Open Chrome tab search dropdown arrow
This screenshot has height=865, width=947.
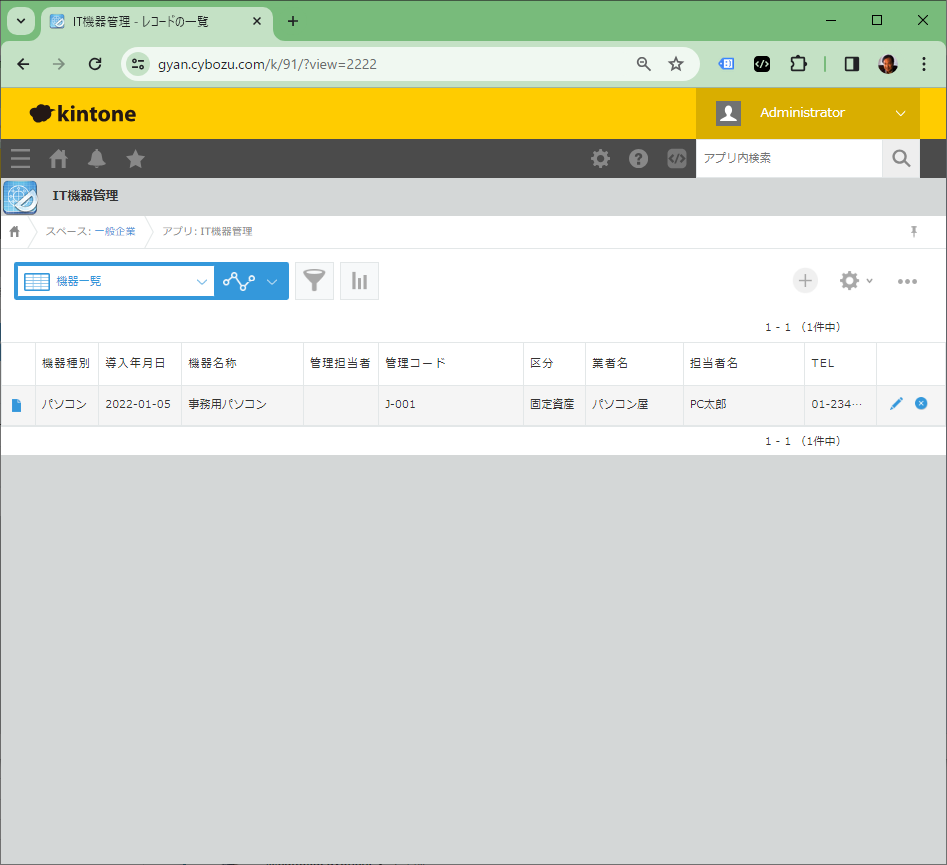pos(21,21)
